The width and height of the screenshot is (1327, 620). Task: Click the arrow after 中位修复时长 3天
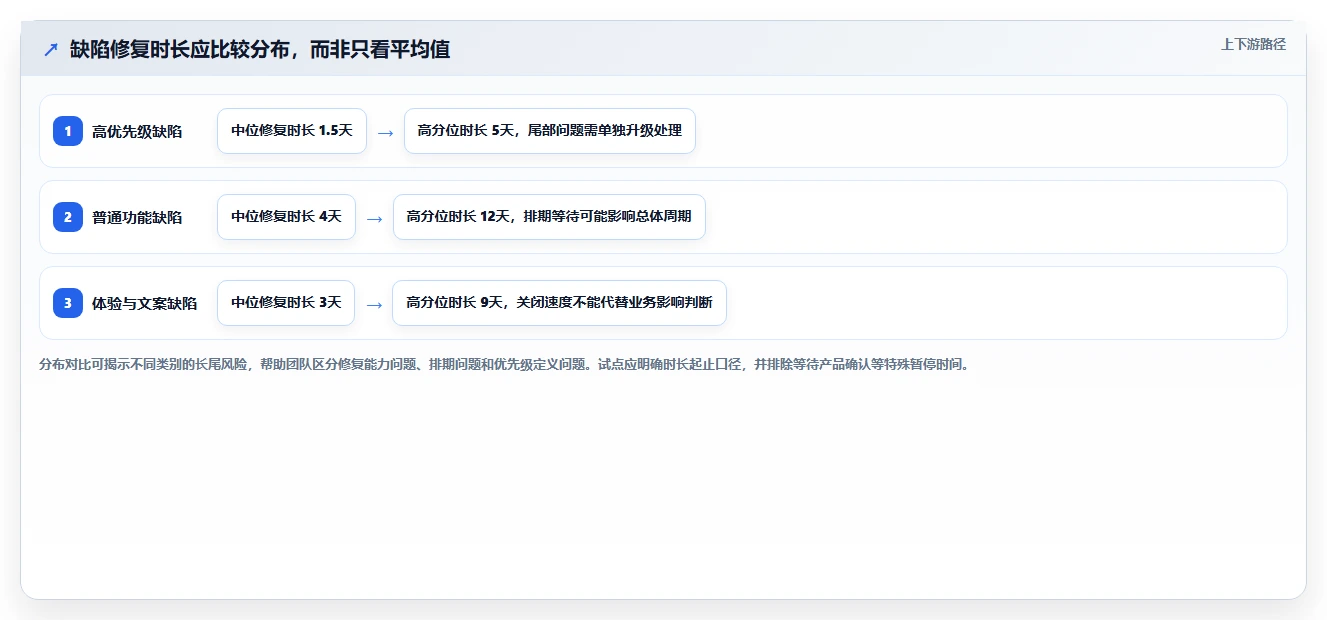(x=374, y=304)
